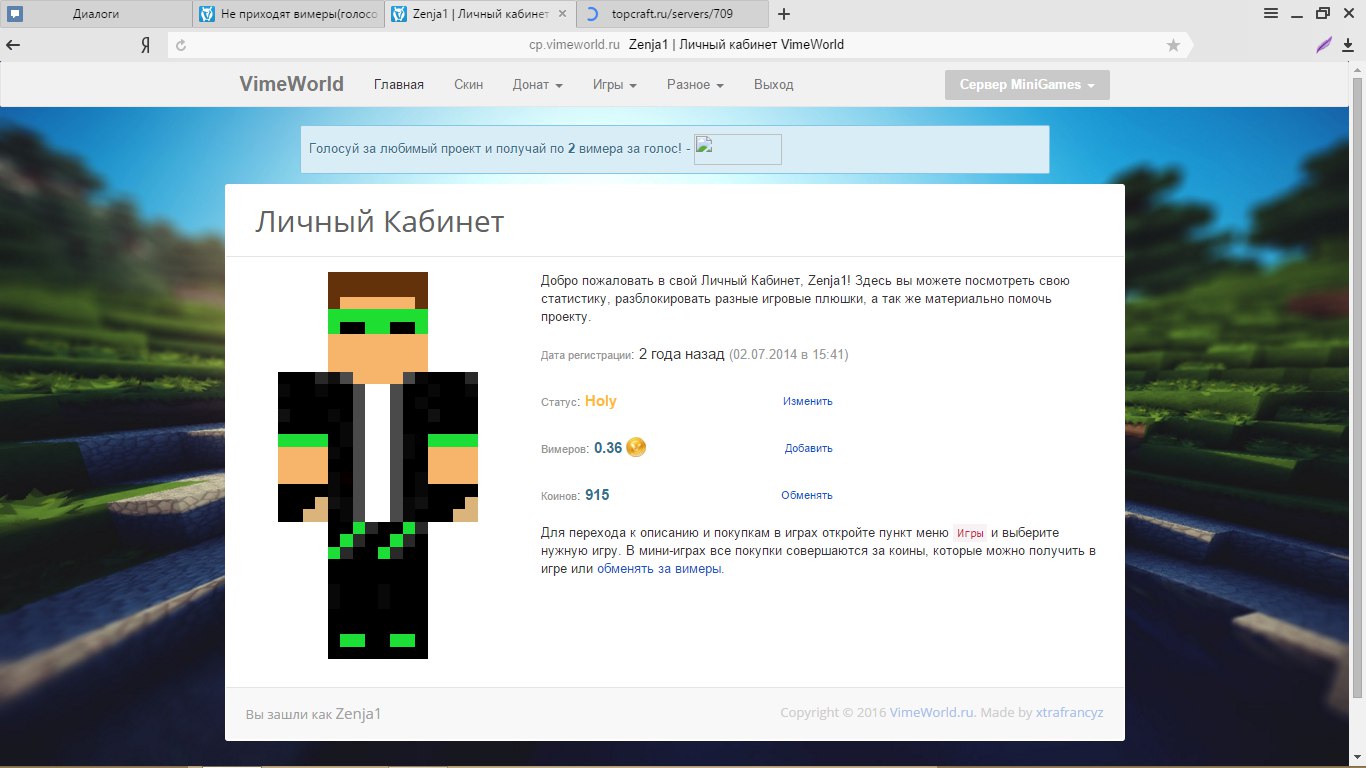Image resolution: width=1366 pixels, height=768 pixels.
Task: Open a new tab with the plus icon
Action: (x=784, y=14)
